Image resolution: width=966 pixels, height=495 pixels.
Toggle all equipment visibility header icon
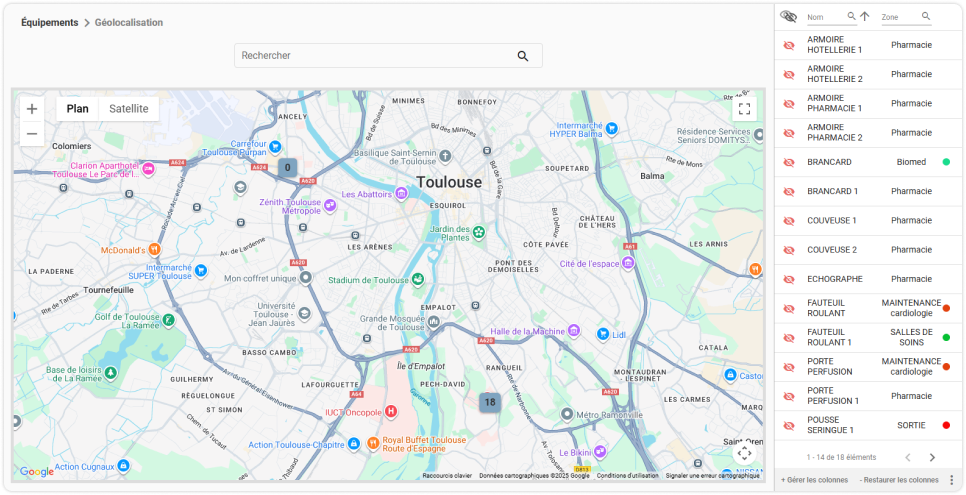click(x=789, y=17)
